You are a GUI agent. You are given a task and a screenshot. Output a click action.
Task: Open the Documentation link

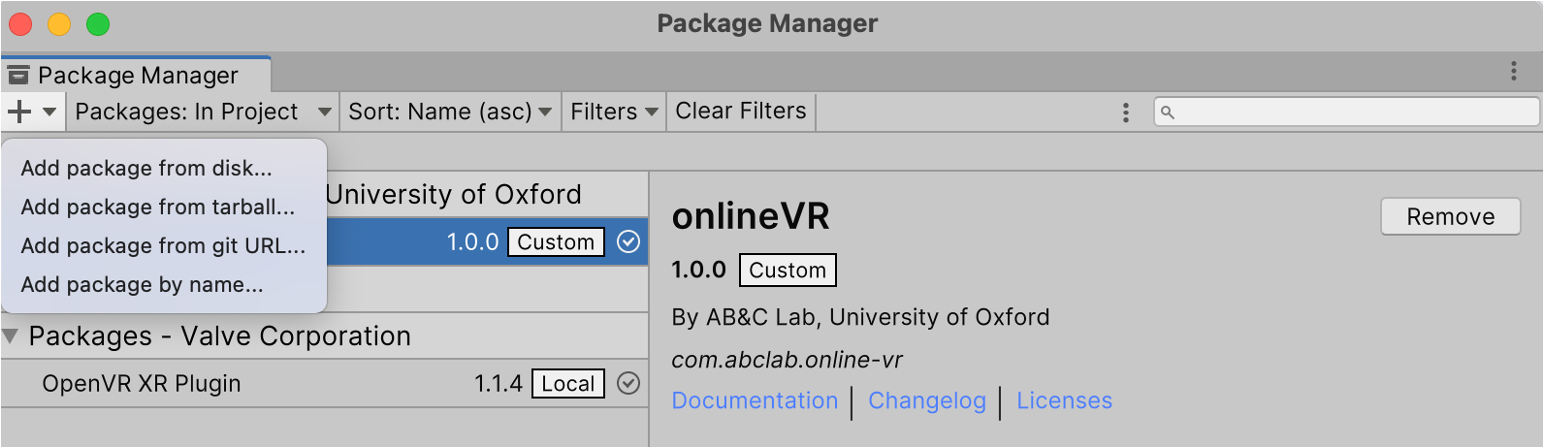point(755,401)
